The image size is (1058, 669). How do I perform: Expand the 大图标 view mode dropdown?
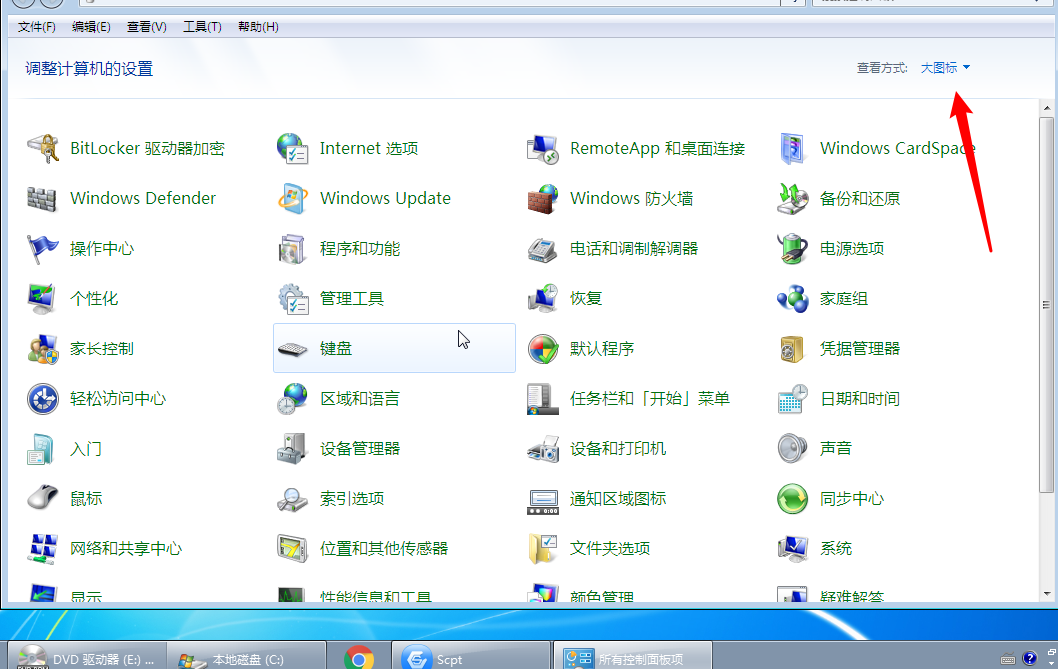(x=945, y=68)
